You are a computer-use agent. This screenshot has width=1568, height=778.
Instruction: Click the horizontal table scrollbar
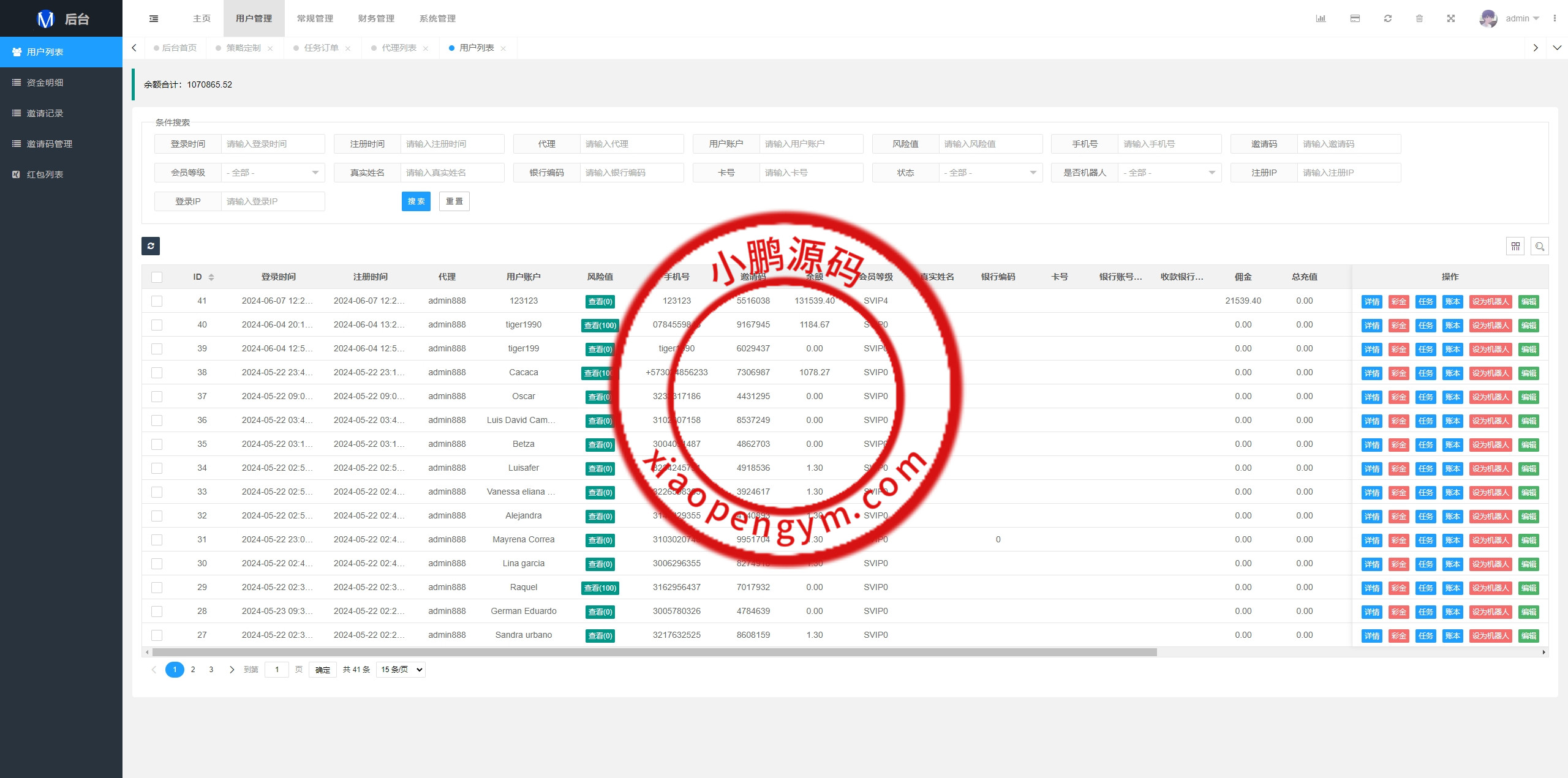click(x=654, y=653)
